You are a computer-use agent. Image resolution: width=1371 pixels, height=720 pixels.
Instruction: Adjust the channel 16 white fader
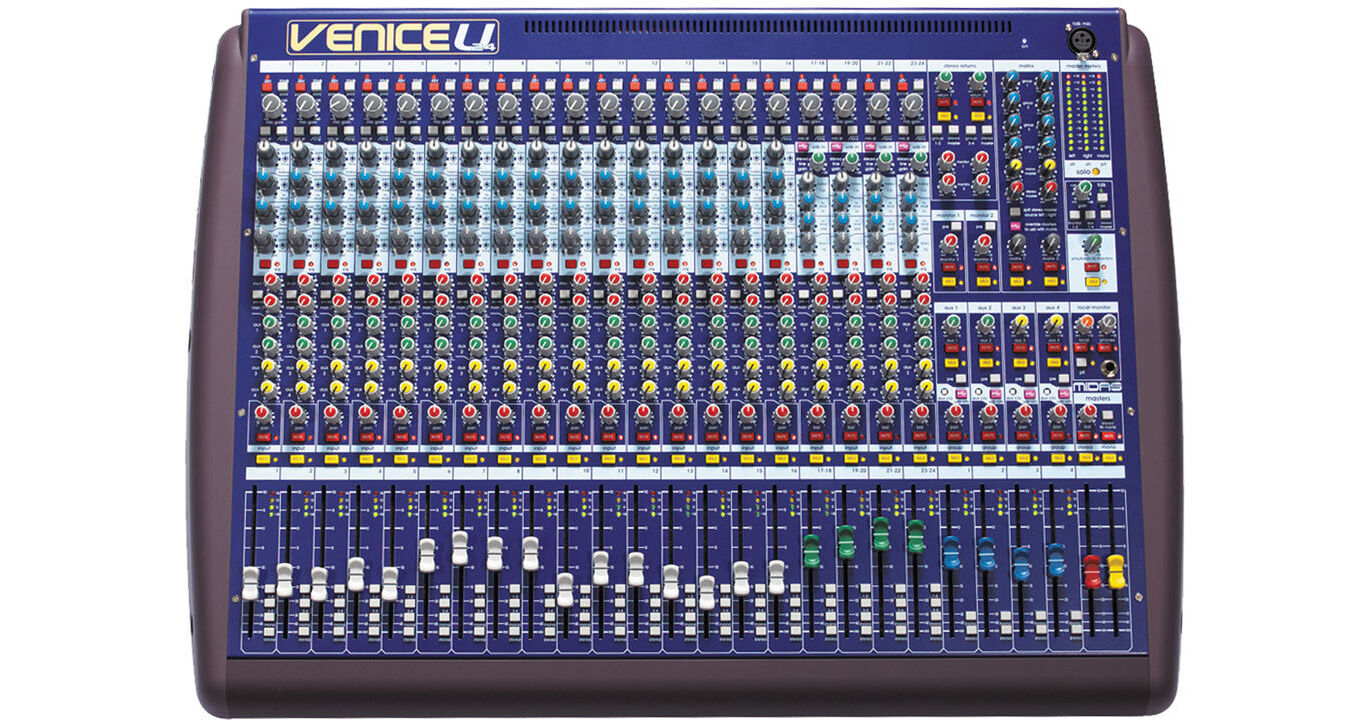pyautogui.click(x=776, y=577)
